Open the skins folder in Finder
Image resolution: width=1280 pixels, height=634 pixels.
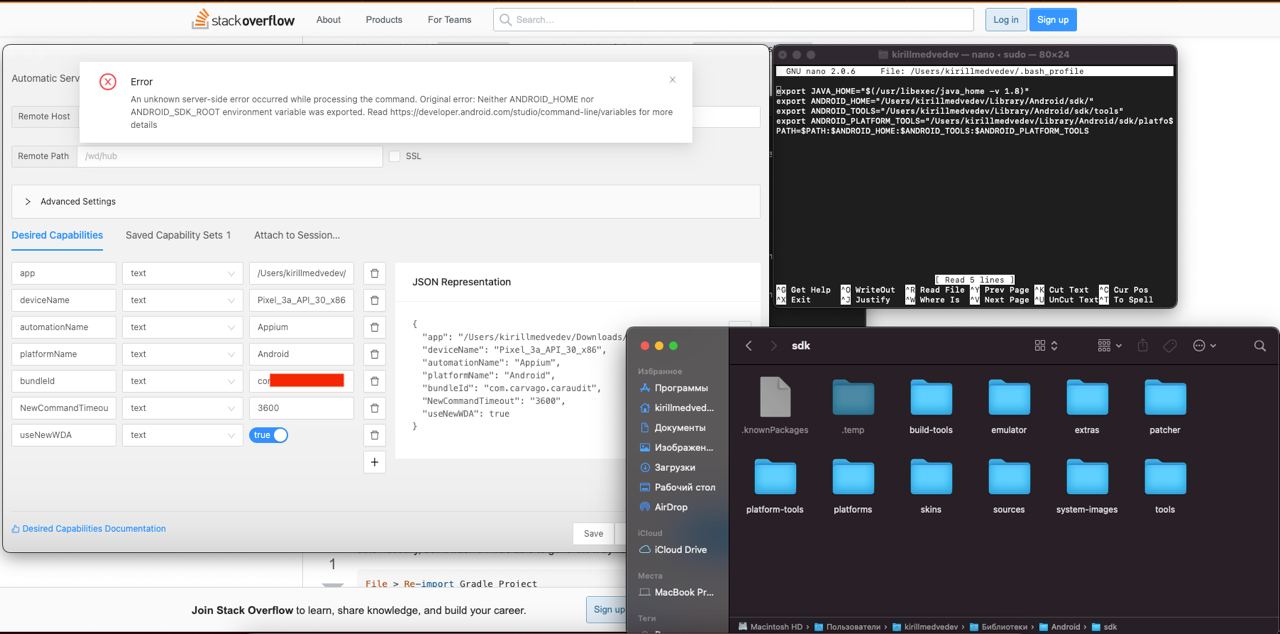point(931,486)
